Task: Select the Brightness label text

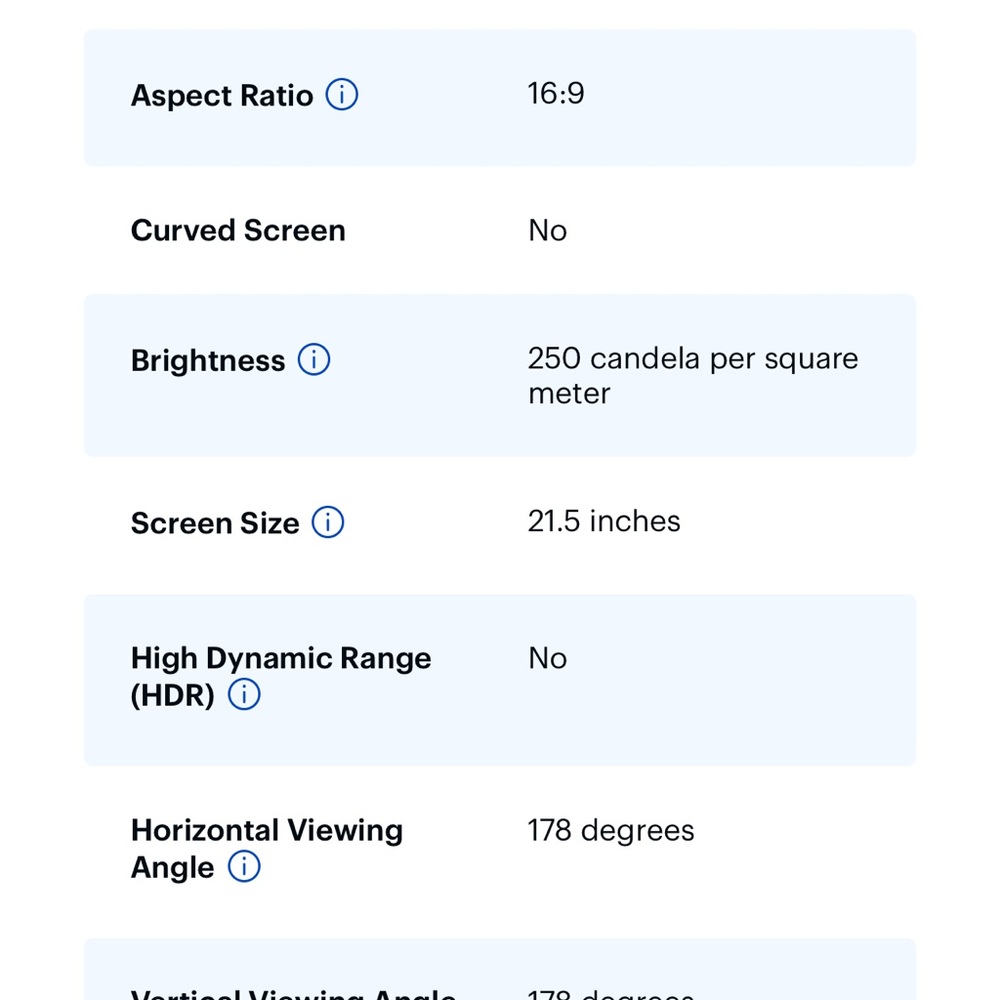Action: 208,361
